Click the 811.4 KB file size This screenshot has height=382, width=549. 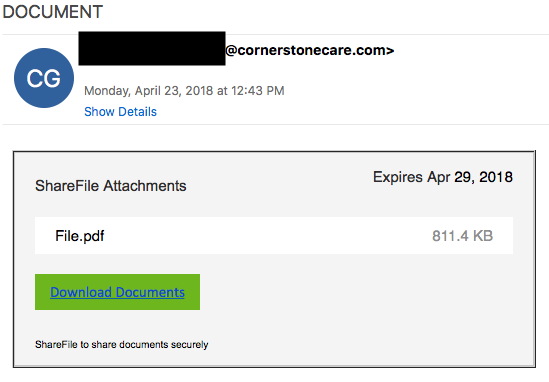tap(463, 236)
